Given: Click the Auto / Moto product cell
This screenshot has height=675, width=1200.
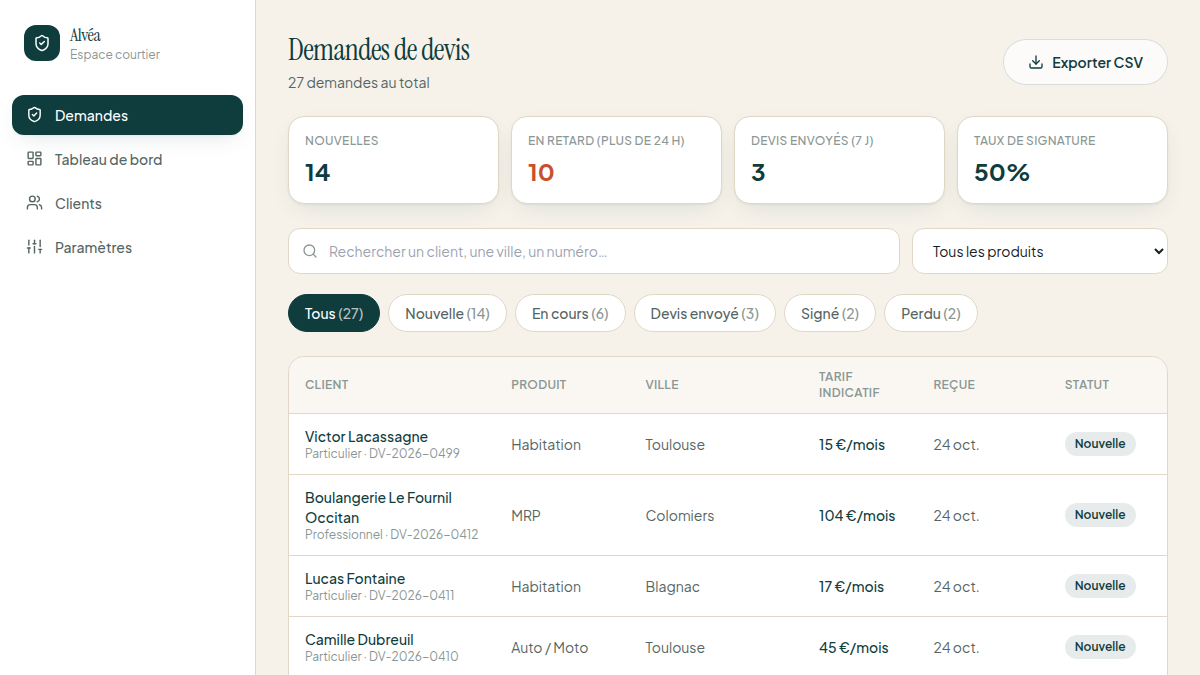Looking at the screenshot, I should 550,648.
